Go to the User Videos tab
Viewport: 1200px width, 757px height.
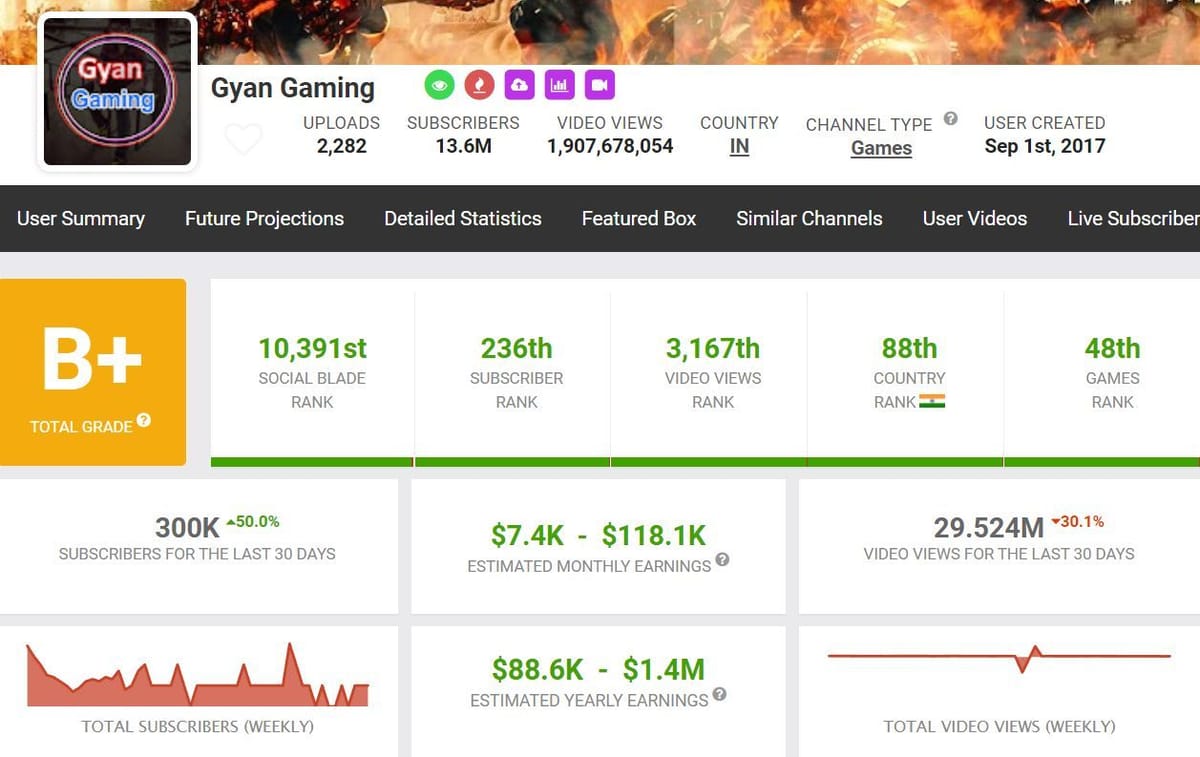pos(975,218)
